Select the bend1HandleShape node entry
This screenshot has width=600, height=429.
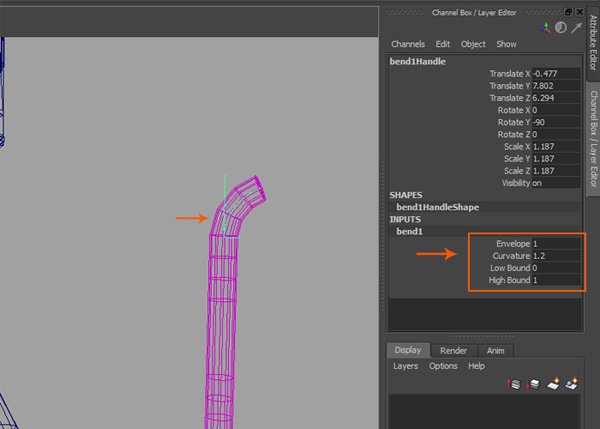tap(437, 207)
